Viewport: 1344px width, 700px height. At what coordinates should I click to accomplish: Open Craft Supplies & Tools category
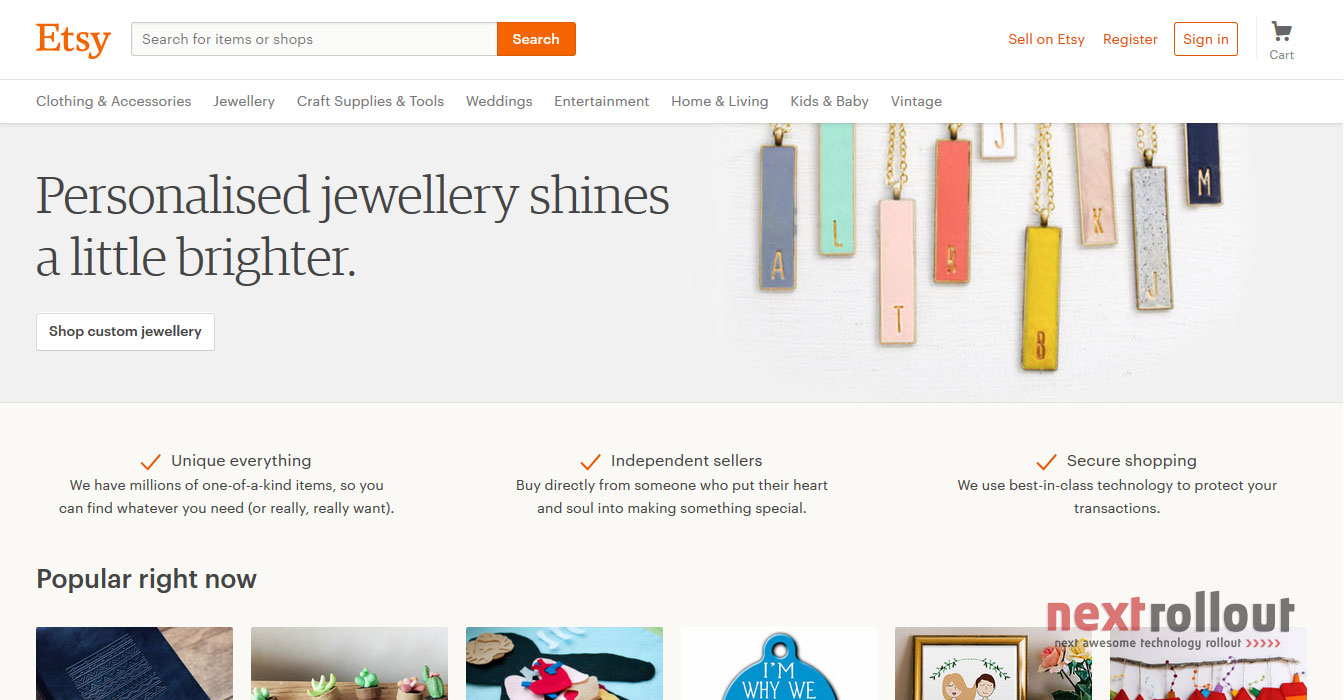[x=370, y=101]
